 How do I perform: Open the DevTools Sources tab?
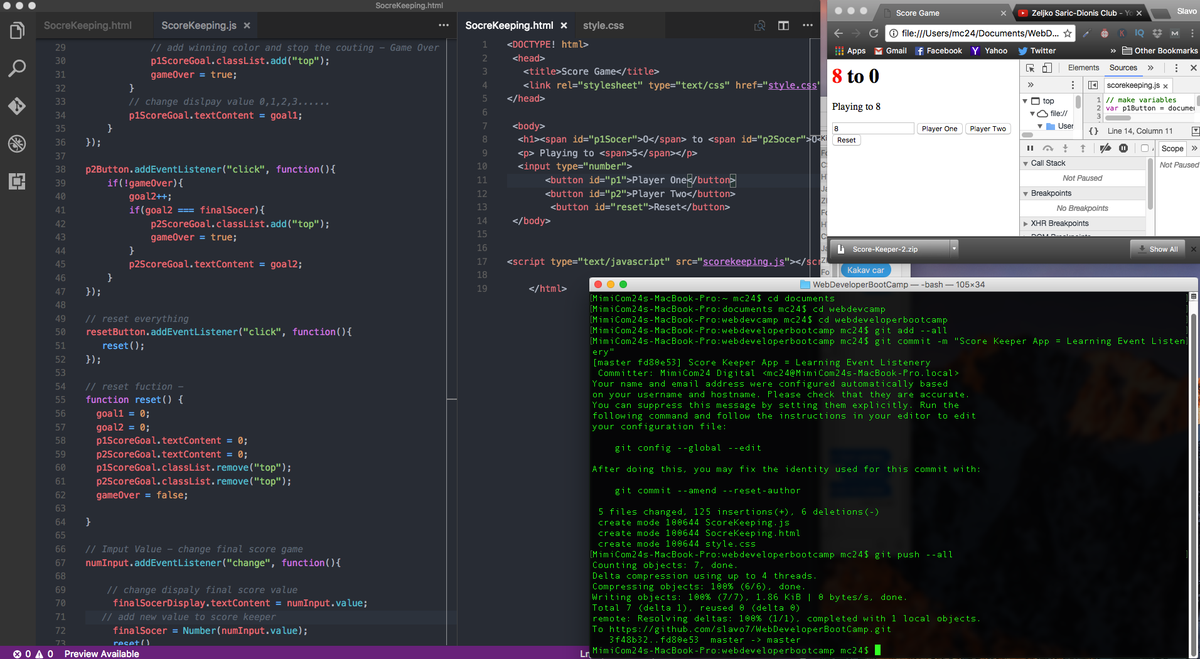[x=1123, y=68]
